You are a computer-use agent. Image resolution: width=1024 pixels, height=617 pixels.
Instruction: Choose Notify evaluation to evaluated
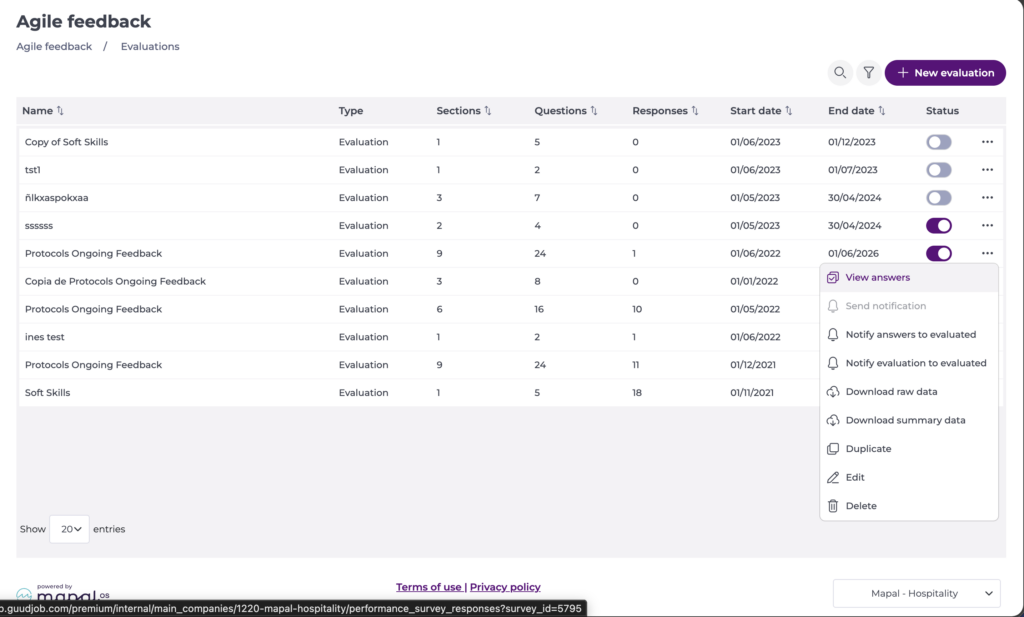(908, 363)
